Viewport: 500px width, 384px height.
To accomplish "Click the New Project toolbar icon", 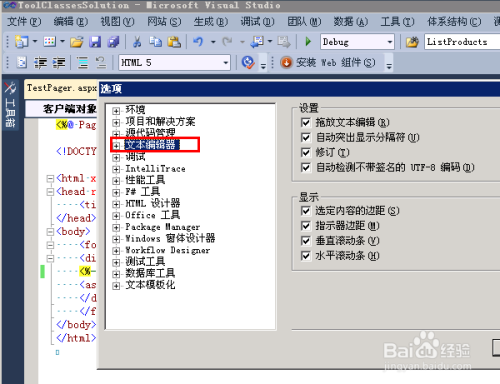I will [21, 42].
